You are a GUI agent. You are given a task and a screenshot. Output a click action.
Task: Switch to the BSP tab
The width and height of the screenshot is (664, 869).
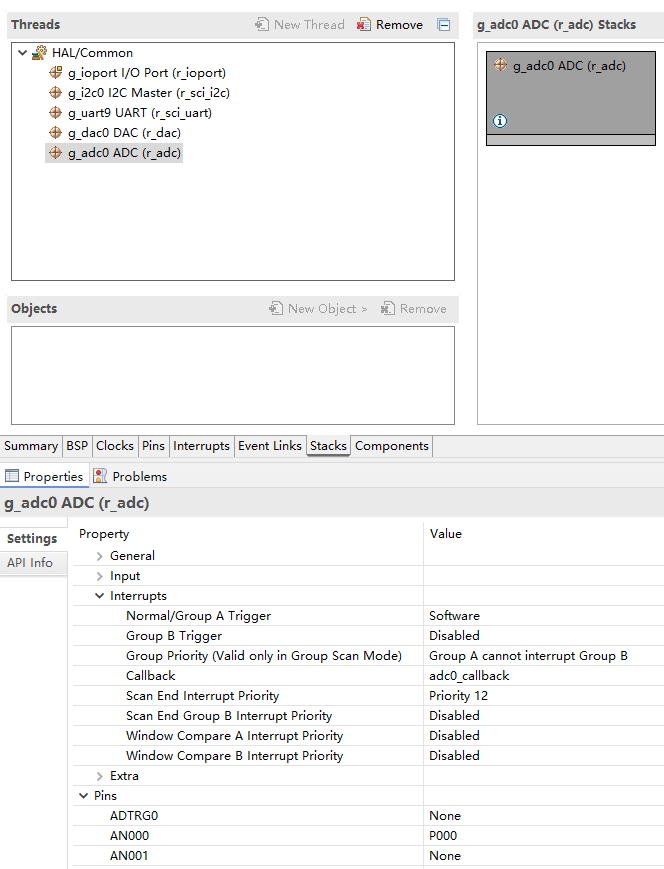click(x=77, y=446)
